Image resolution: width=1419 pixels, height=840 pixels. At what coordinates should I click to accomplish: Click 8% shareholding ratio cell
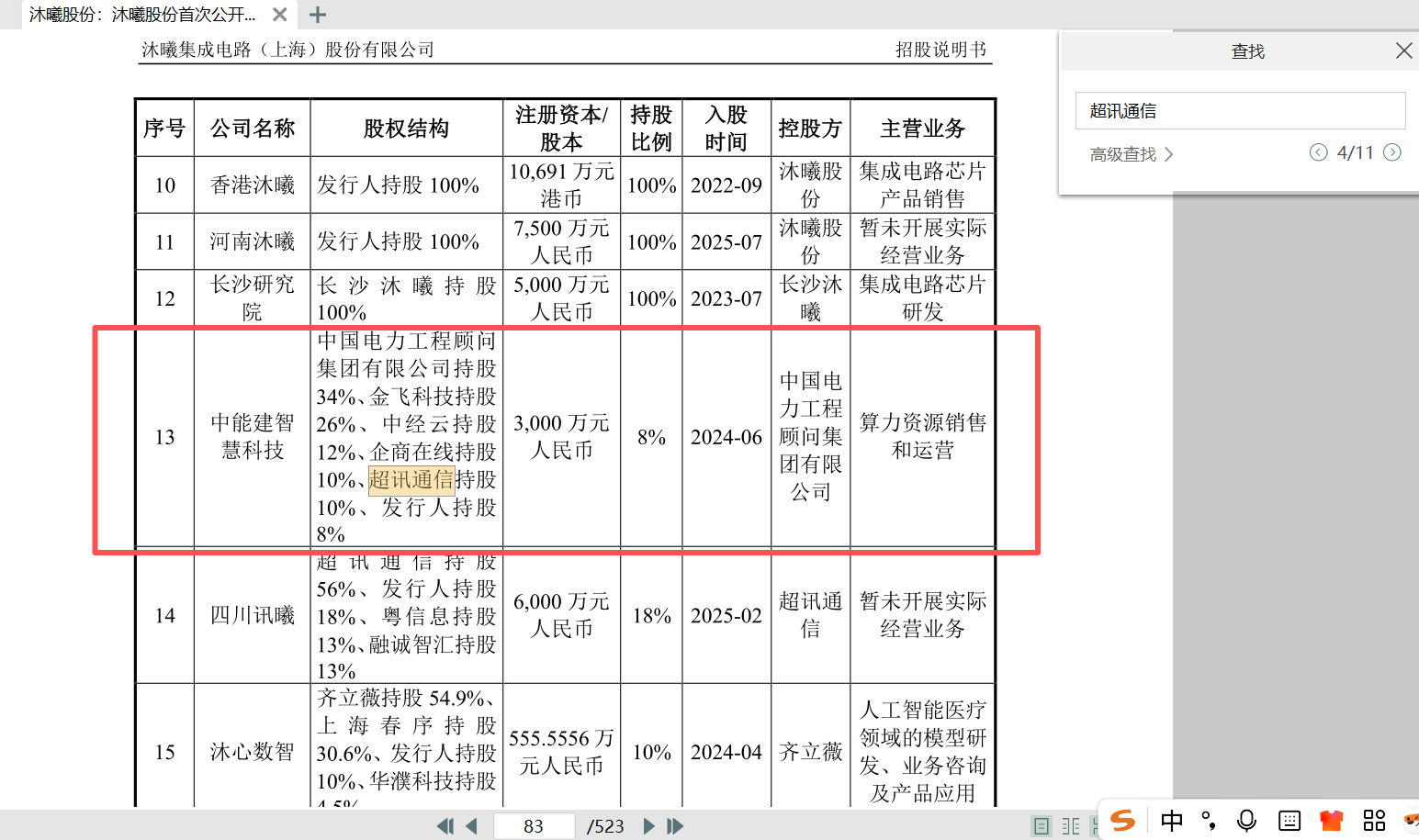[x=651, y=437]
